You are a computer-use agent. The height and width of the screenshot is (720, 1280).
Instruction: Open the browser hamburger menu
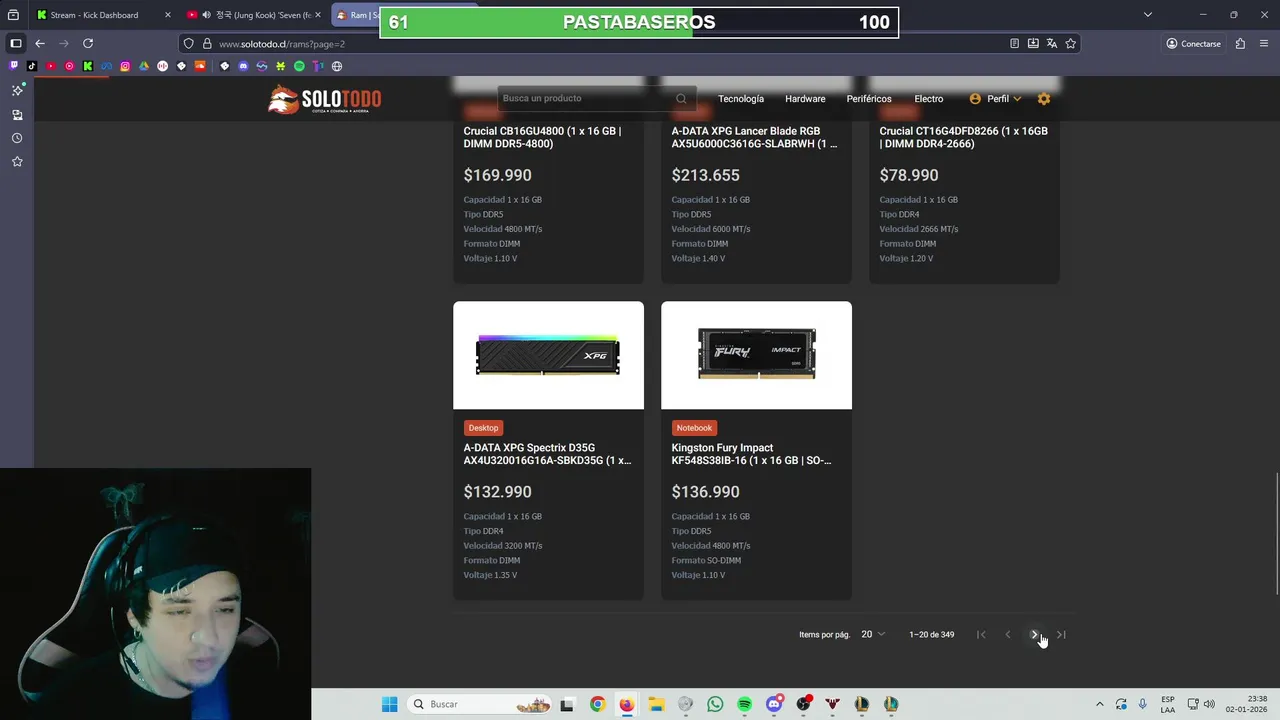pos(1265,43)
